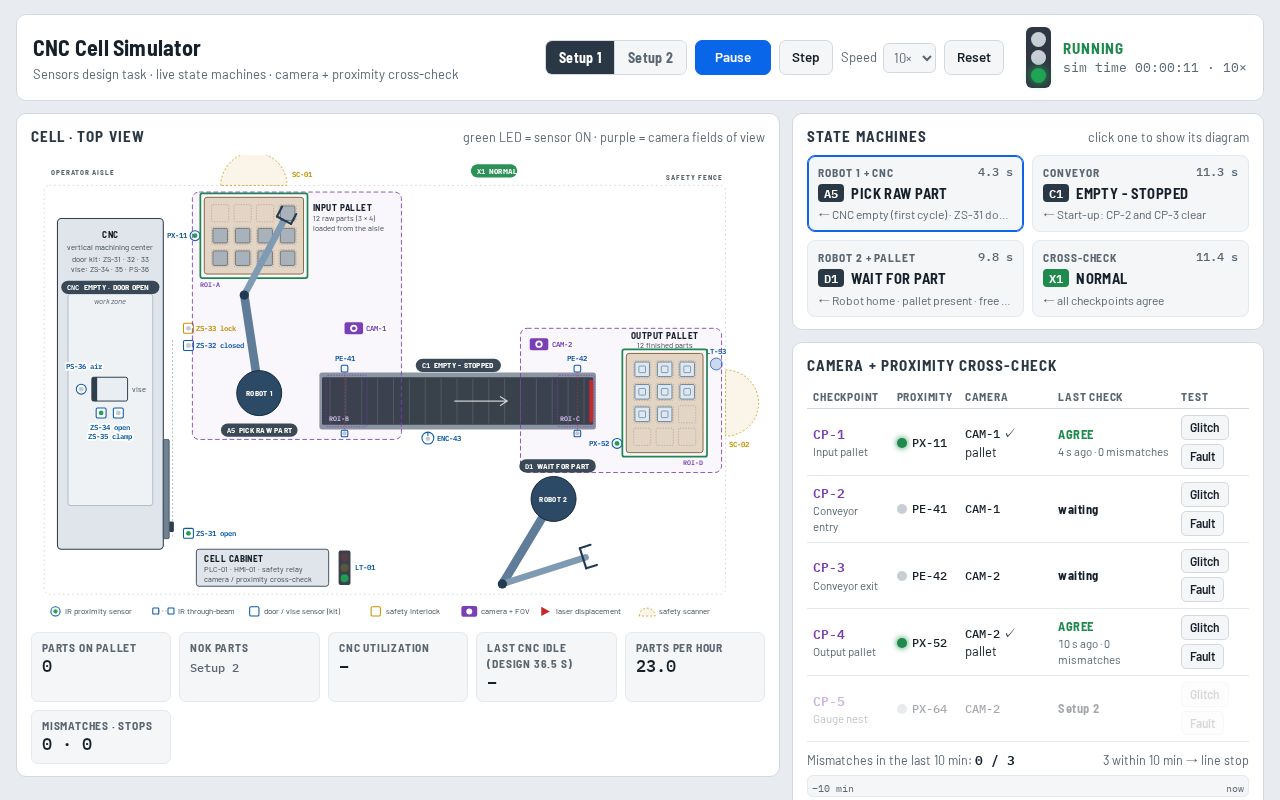Click the X1 NORMAL status badge
This screenshot has height=800, width=1280.
(x=494, y=171)
